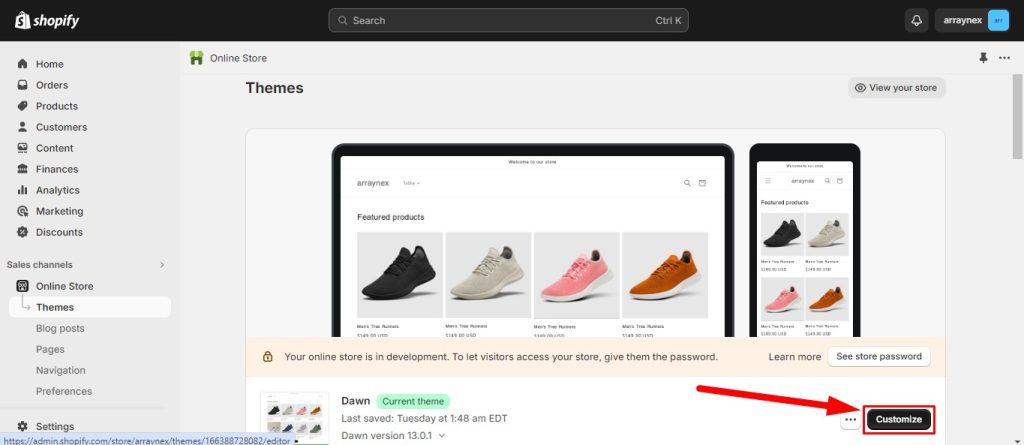Click the Shopify logo in top bar
Image resolution: width=1024 pixels, height=445 pixels.
click(x=47, y=20)
